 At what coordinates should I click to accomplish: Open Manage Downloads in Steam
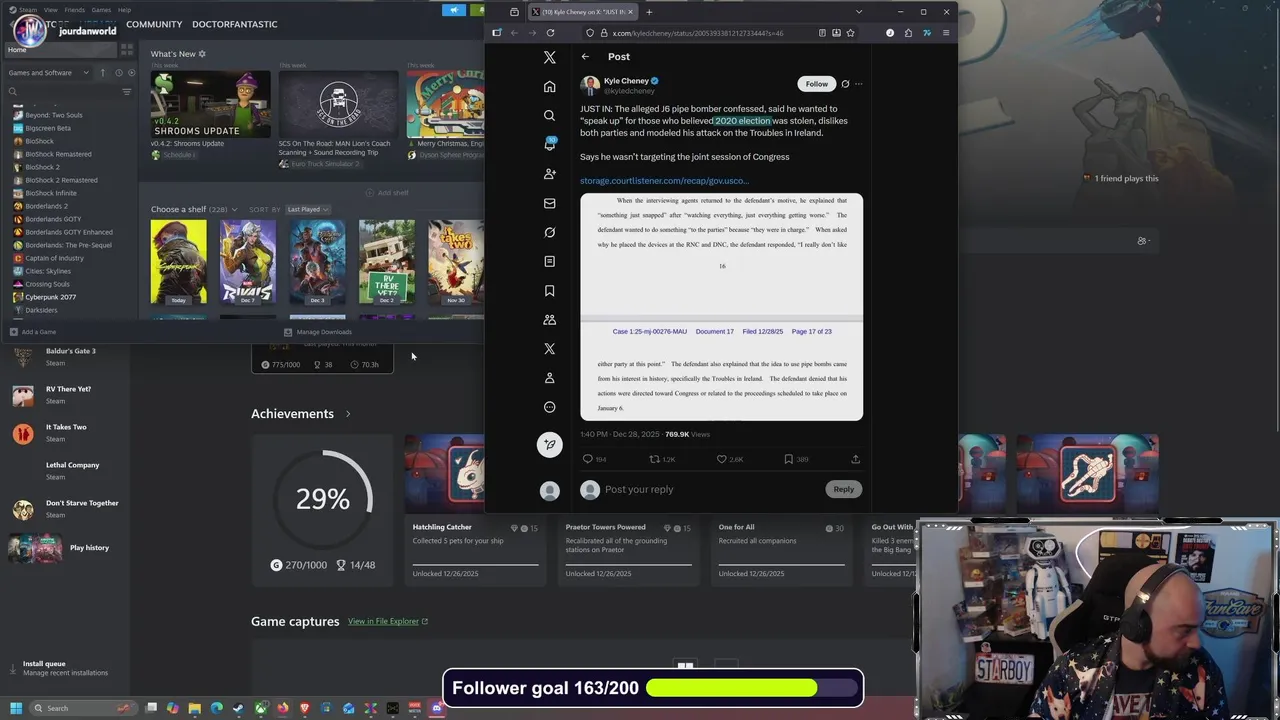[x=318, y=332]
